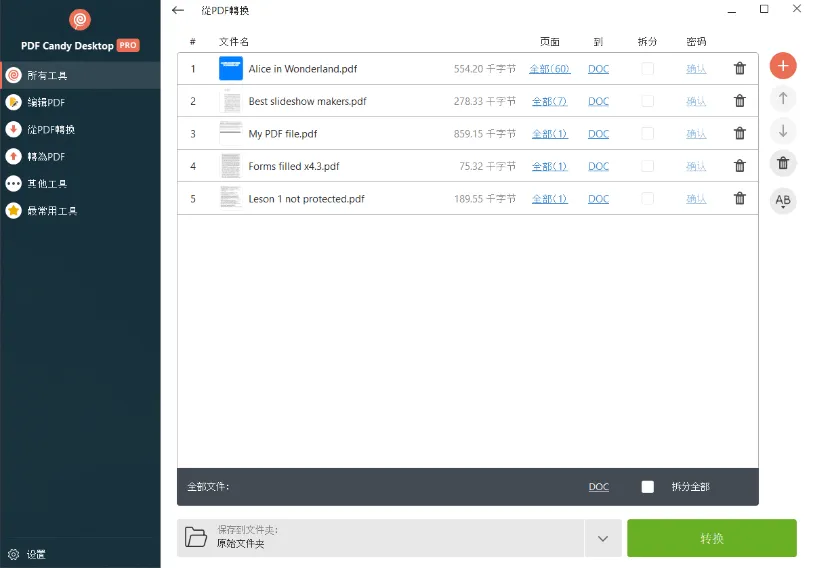Delete Best slideshow makers.pdf row
The image size is (813, 568).
(x=740, y=101)
